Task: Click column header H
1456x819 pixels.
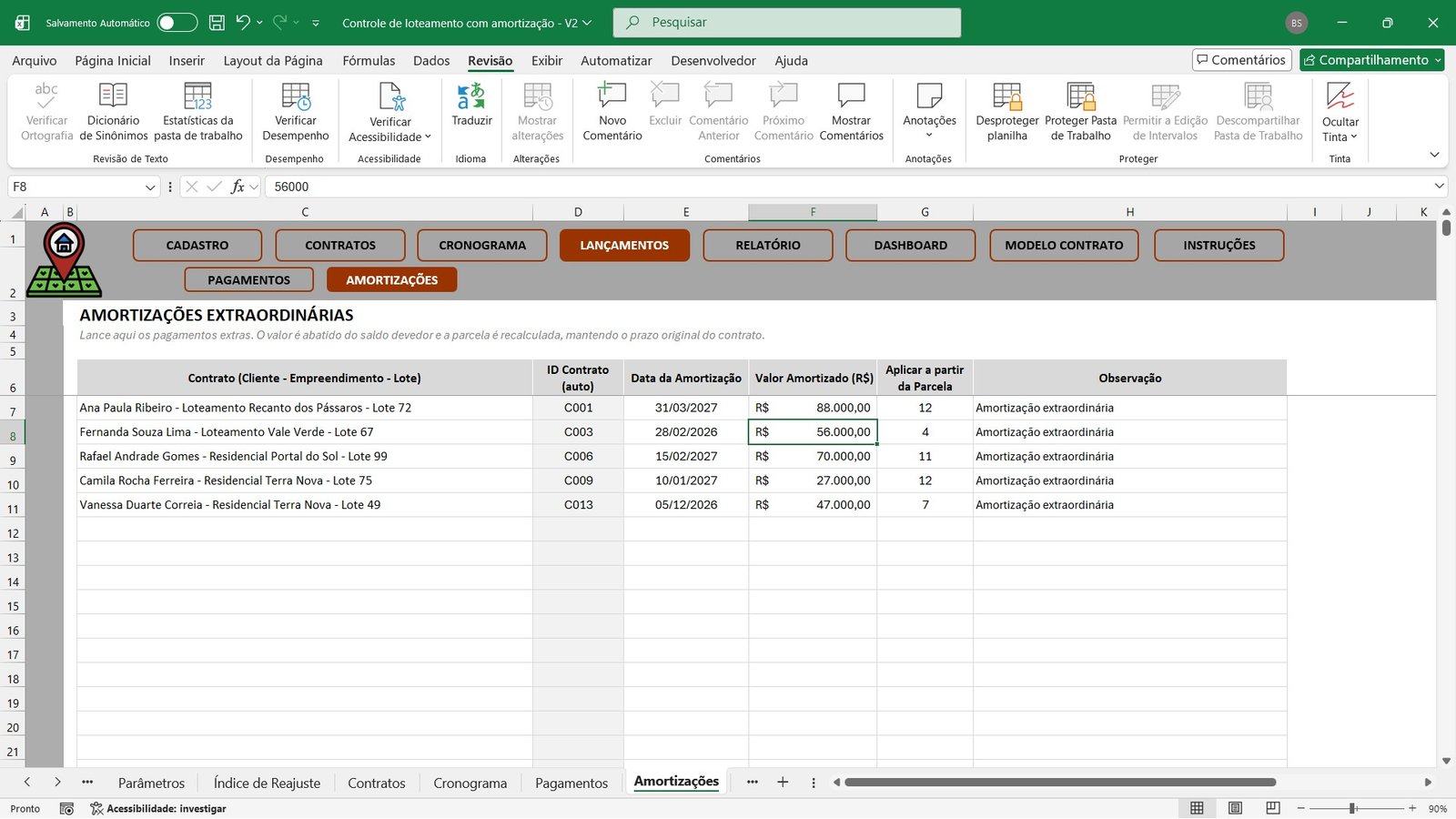Action: coord(1129,212)
